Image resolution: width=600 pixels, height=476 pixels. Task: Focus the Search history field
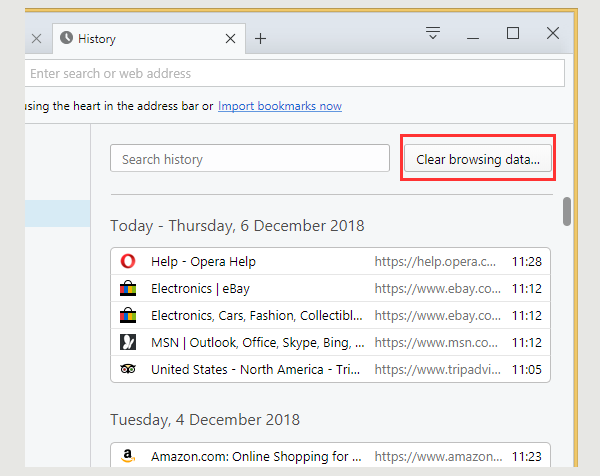pyautogui.click(x=250, y=158)
